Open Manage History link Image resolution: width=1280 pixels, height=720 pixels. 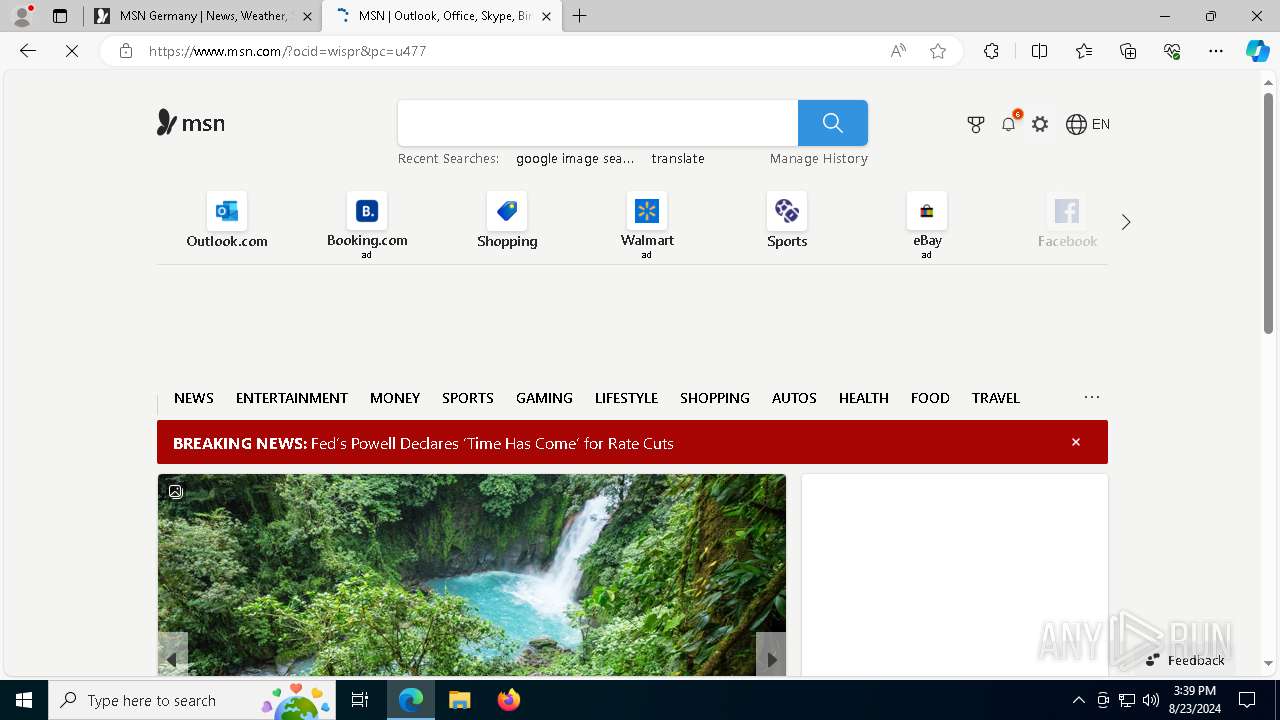pos(819,158)
